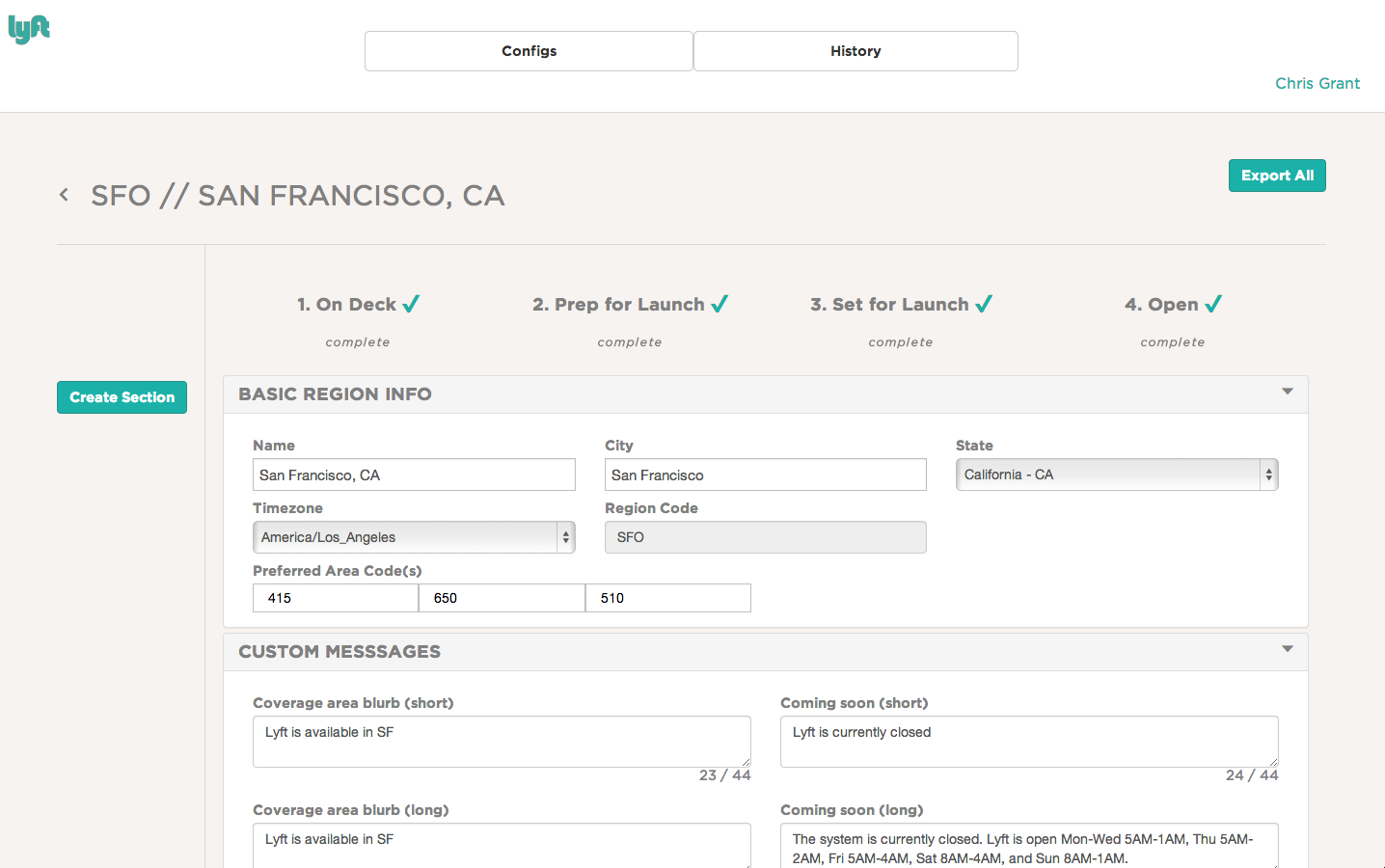This screenshot has height=868, width=1385.
Task: Edit the City input field
Action: [x=766, y=475]
